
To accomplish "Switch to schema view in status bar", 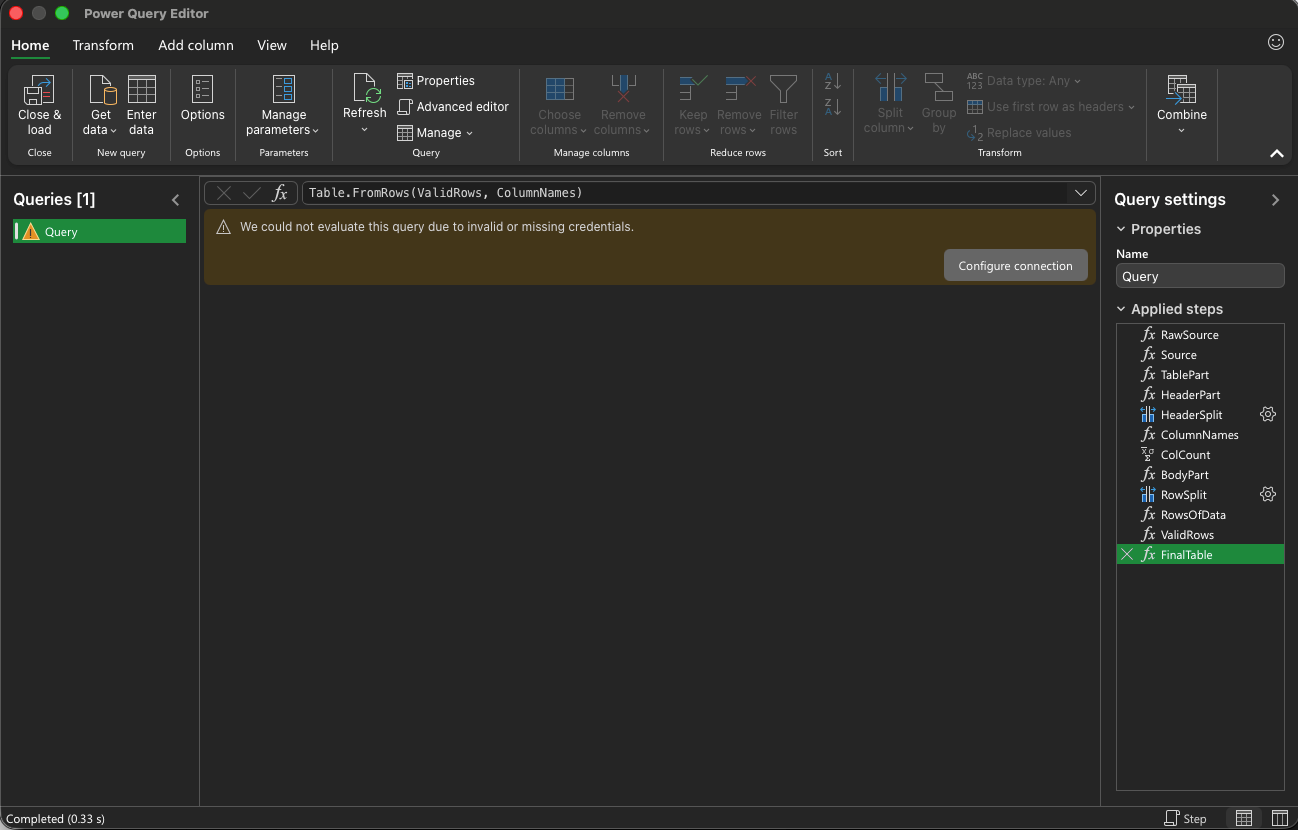I will click(x=1279, y=818).
